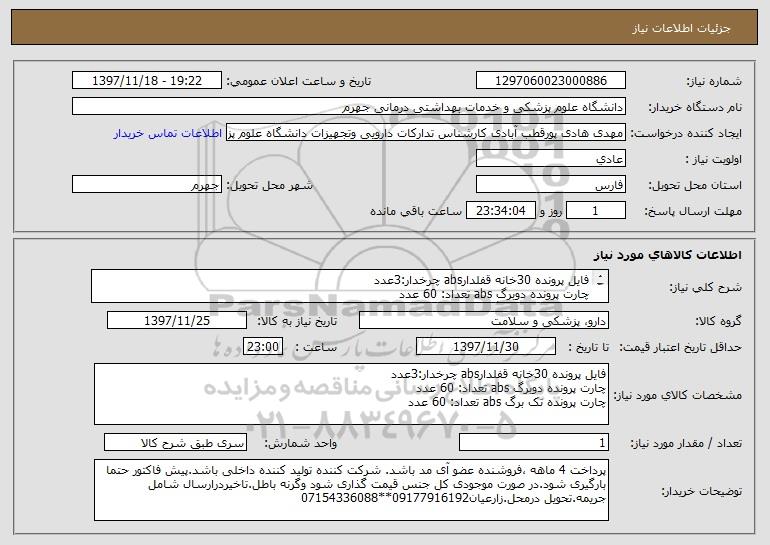
Task: Click the buyer notes text area
Action: 351,490
